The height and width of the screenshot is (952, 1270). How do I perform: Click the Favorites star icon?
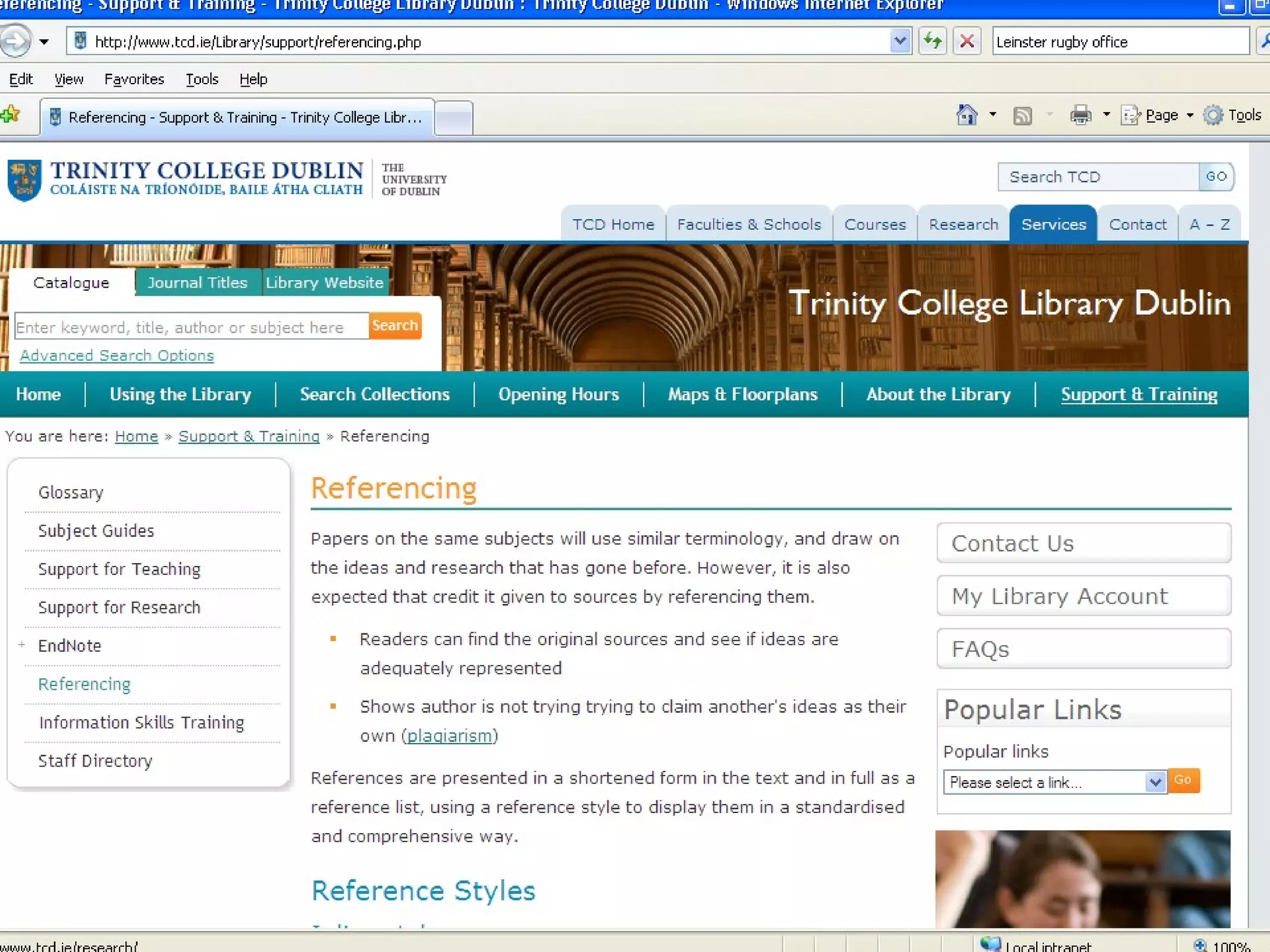[11, 115]
